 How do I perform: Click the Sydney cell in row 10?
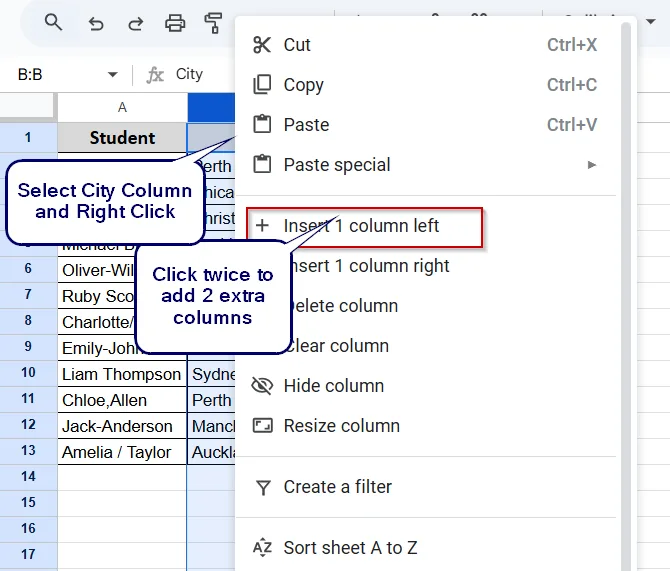tap(211, 374)
